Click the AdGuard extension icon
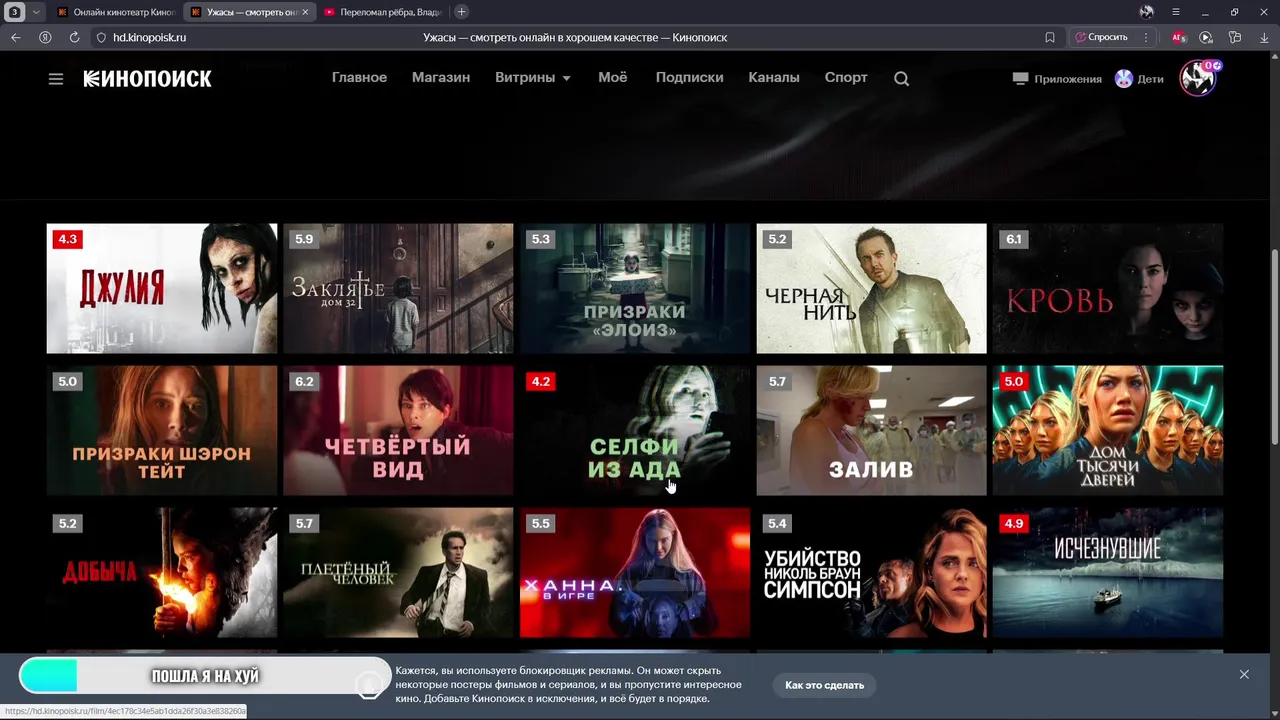The image size is (1280, 720). tap(1178, 37)
